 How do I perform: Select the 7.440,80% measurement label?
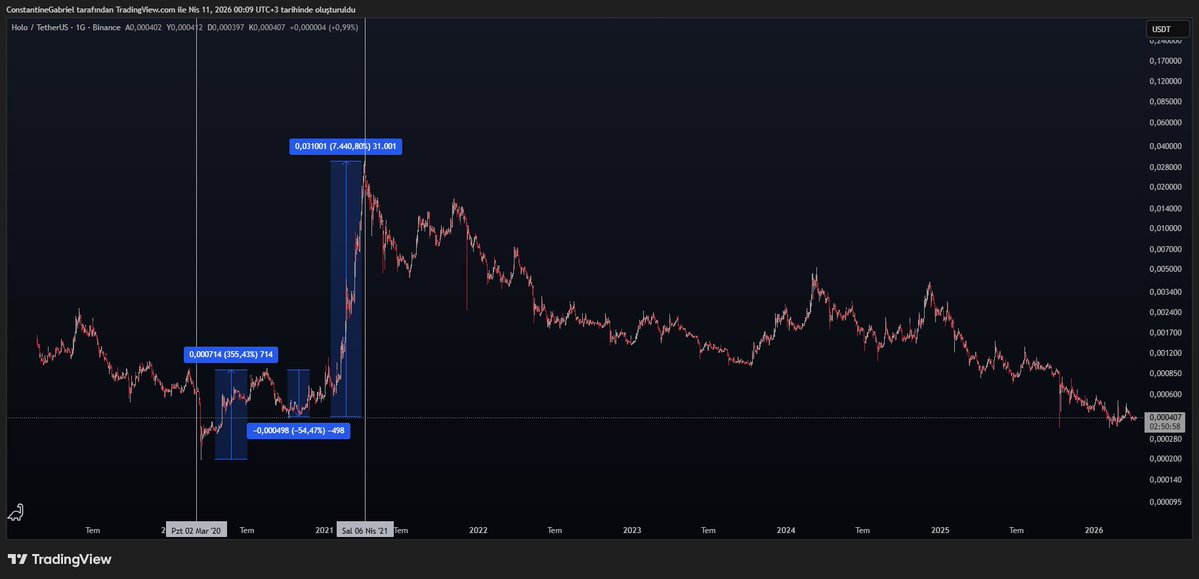coord(346,146)
